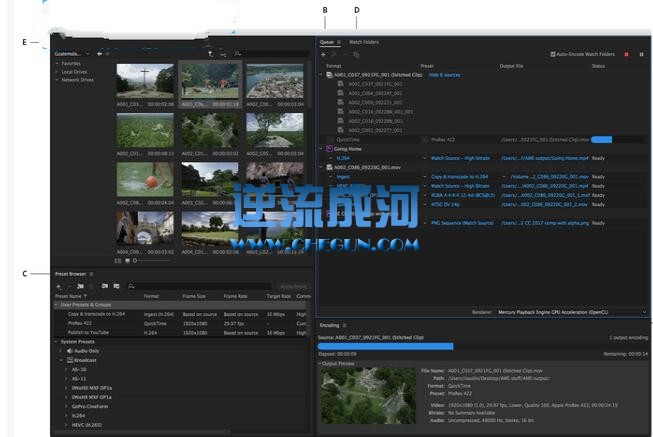653x437 pixels.
Task: Open the Media Browser filter icon
Action: (x=224, y=54)
